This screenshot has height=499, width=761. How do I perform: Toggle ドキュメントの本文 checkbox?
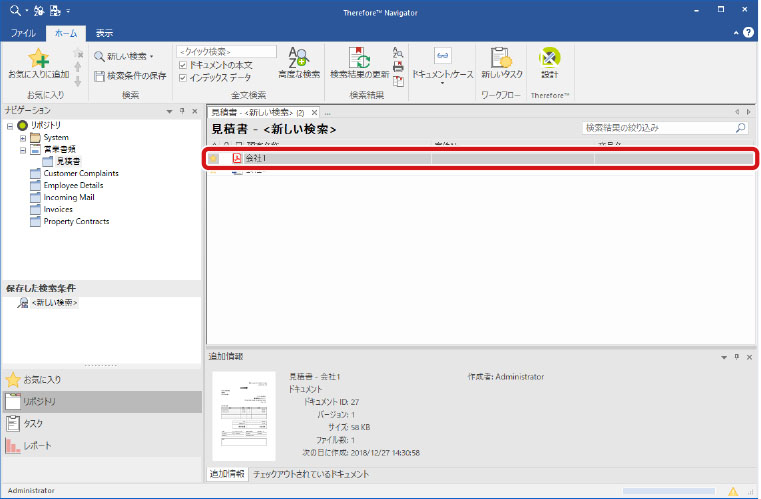point(182,65)
